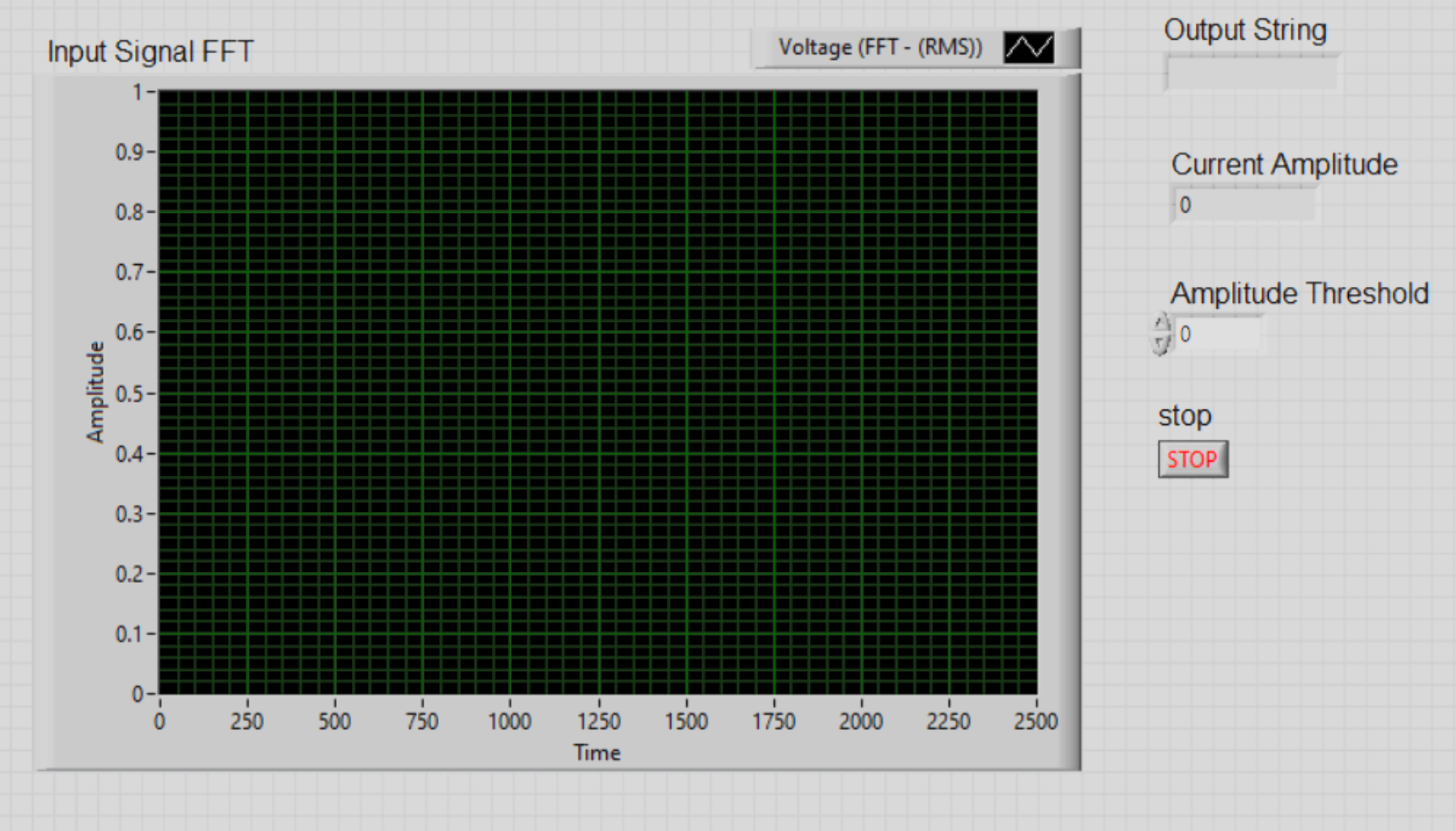Click the Output String label
1456x831 pixels.
click(x=1246, y=30)
